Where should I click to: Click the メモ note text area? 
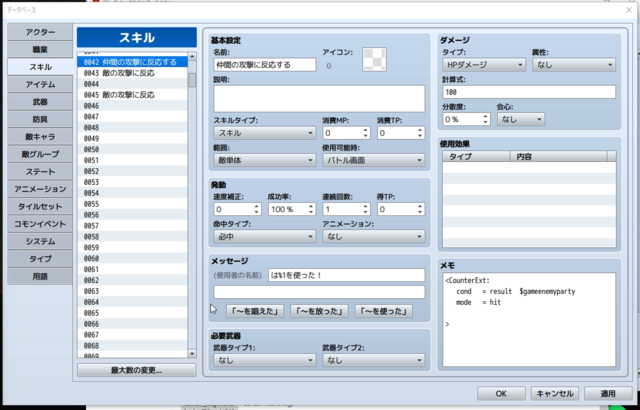529,319
